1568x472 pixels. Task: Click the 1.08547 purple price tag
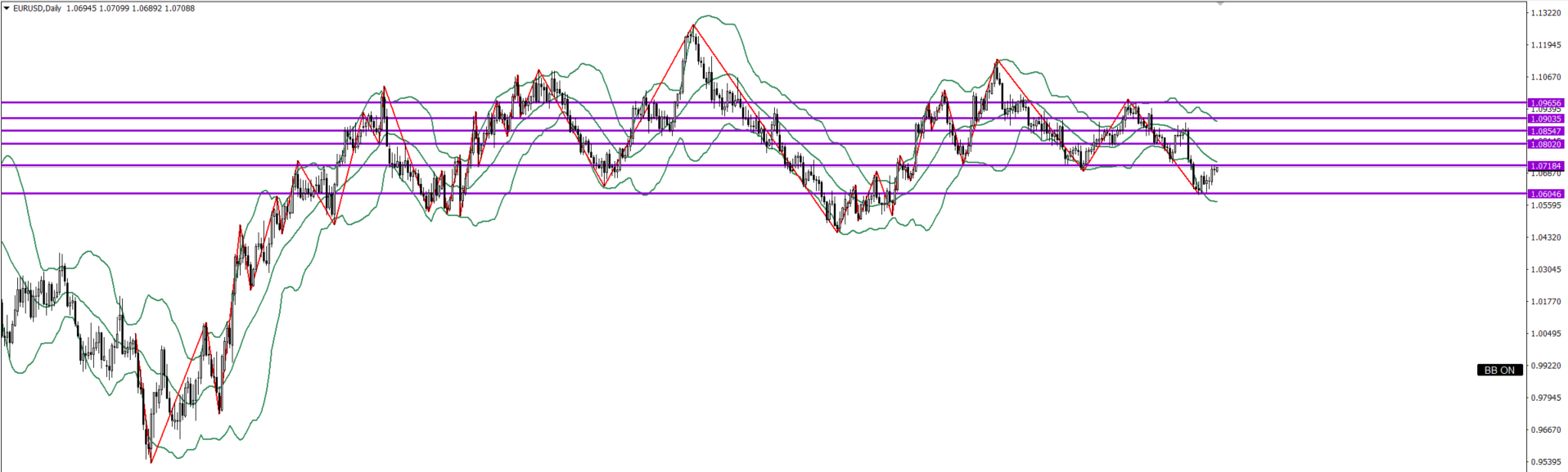pyautogui.click(x=1546, y=131)
